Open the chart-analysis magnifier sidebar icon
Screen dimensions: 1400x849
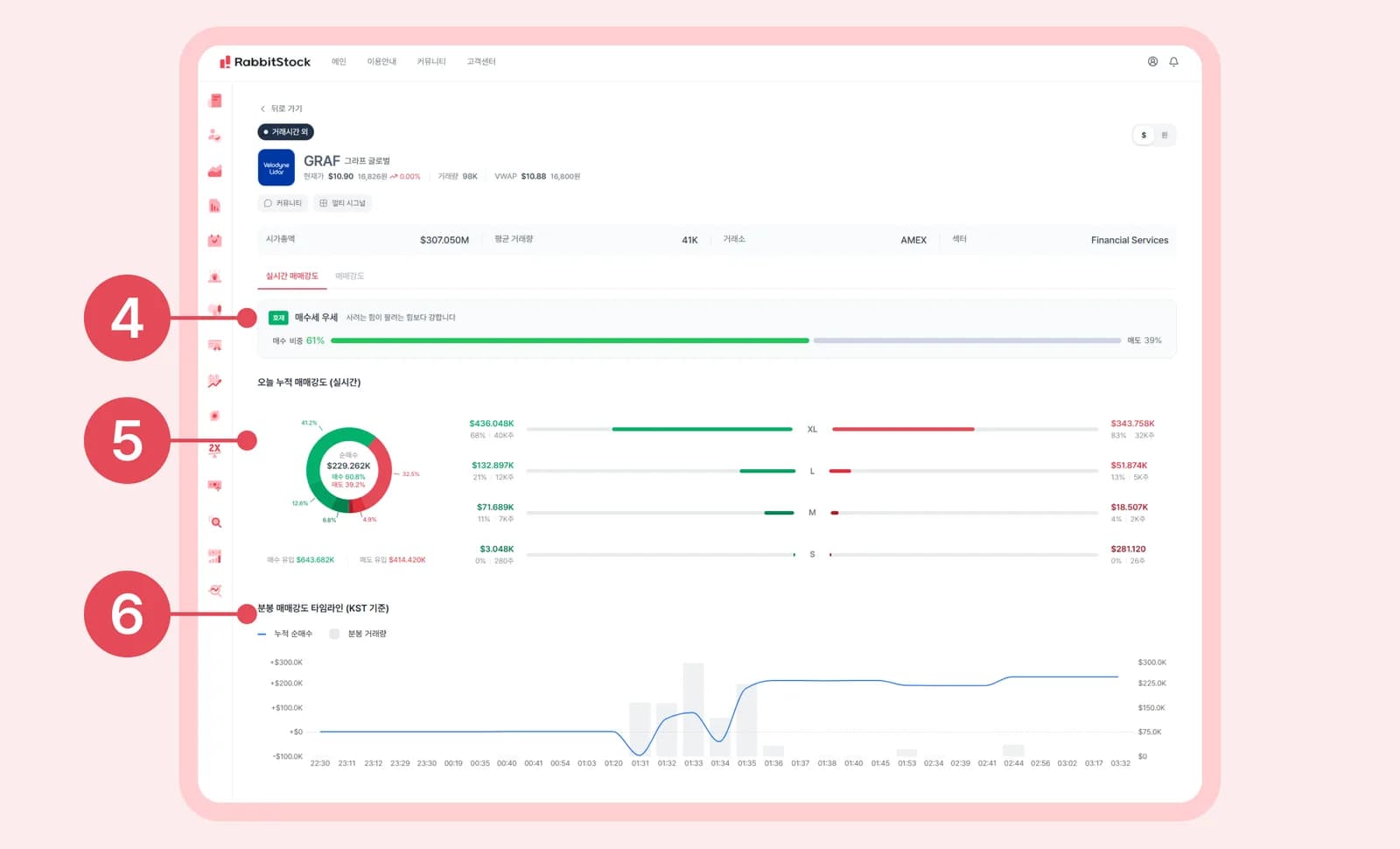[x=215, y=591]
